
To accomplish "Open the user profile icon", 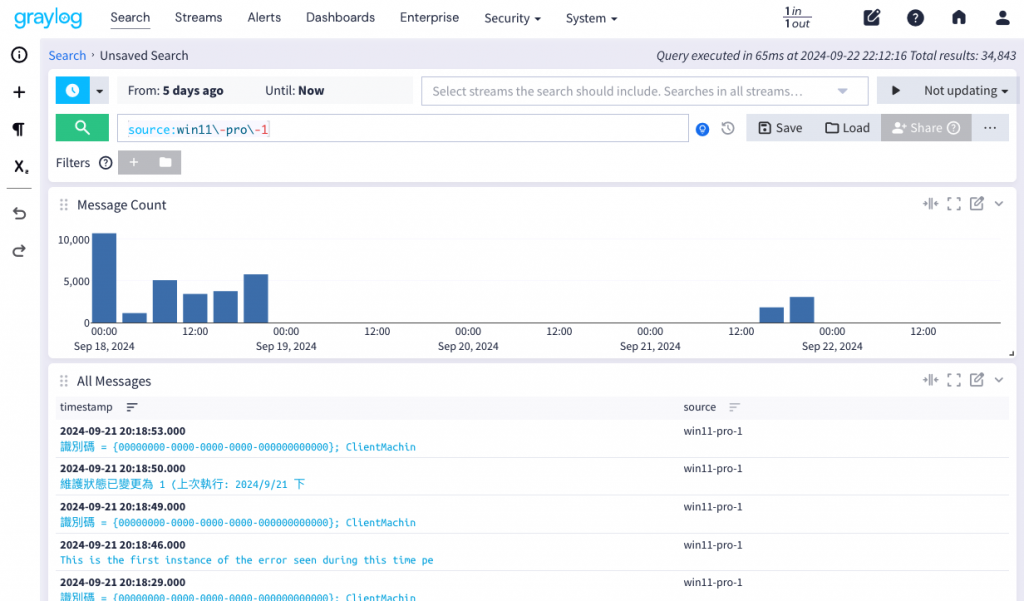I will coord(1002,18).
